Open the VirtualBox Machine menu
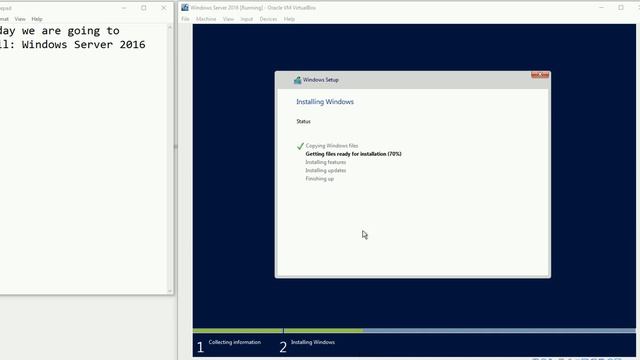 coord(206,19)
